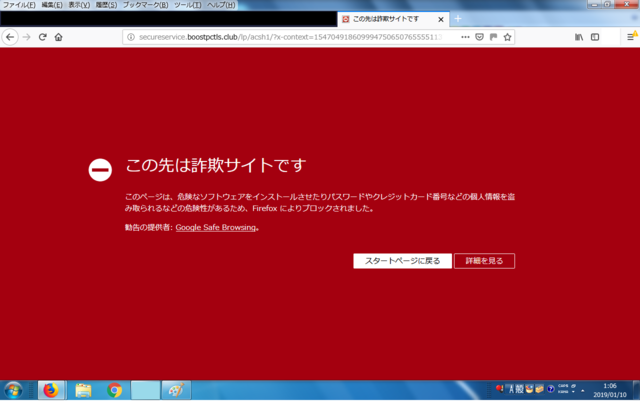This screenshot has height=401, width=640.
Task: Click the red ball tray icon
Action: 499,388
